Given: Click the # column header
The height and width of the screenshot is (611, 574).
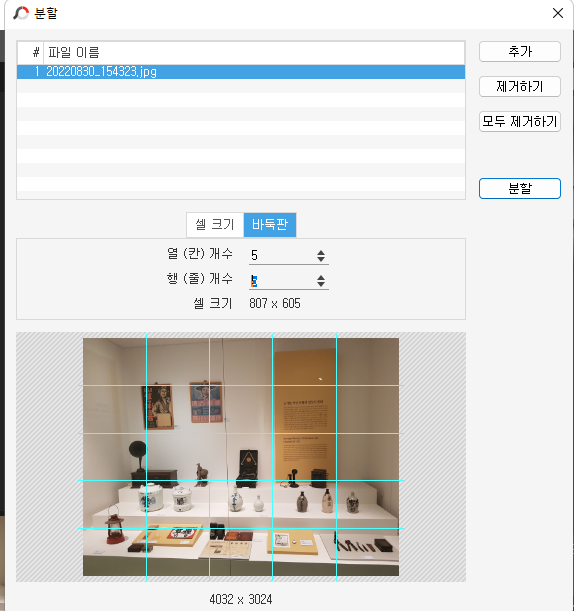Looking at the screenshot, I should pyautogui.click(x=31, y=53).
